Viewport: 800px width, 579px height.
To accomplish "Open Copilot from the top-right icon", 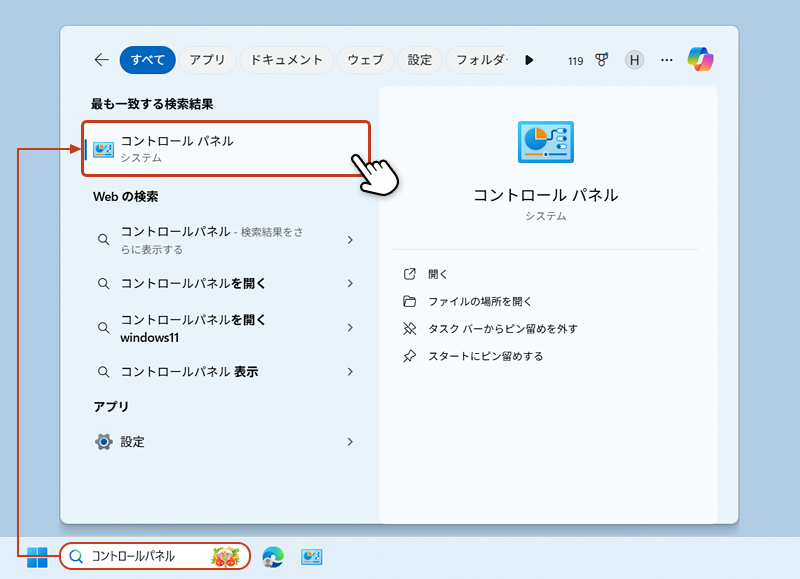I will tap(702, 60).
